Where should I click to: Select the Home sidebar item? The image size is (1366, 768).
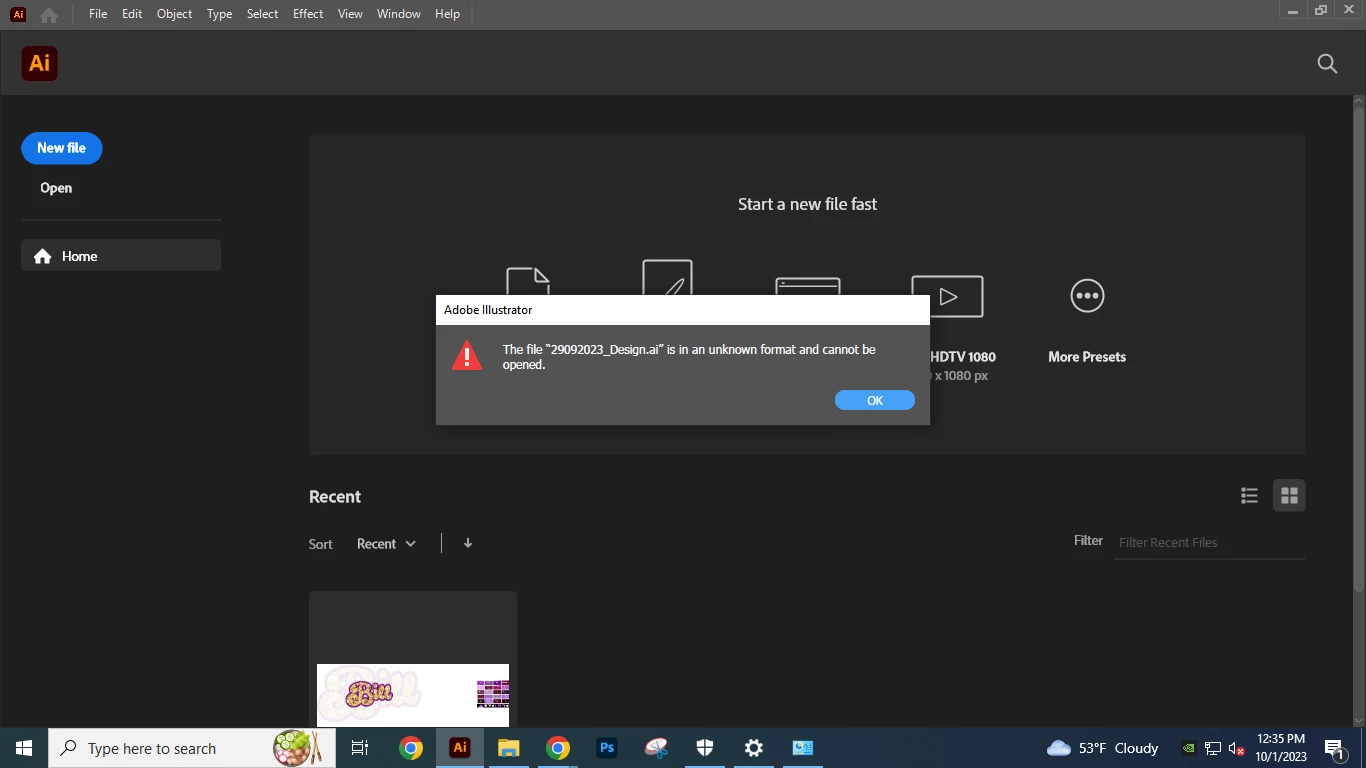pos(121,256)
